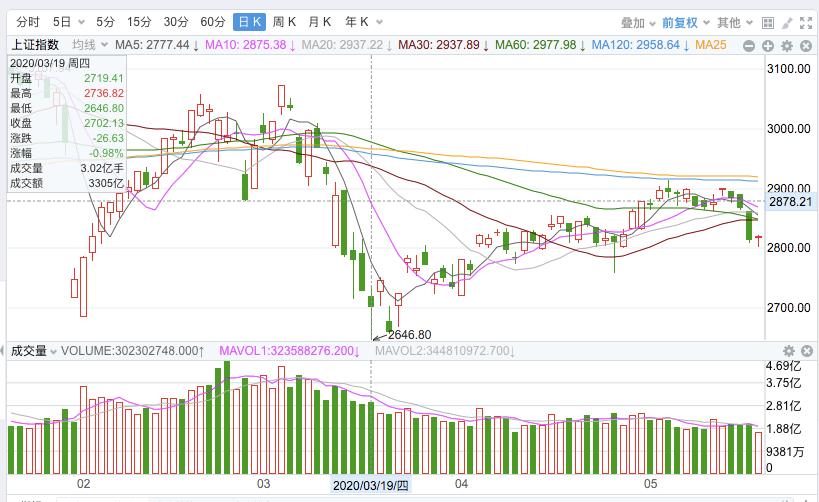Switch to the 分时 tab
The height and width of the screenshot is (502, 819).
click(x=28, y=22)
